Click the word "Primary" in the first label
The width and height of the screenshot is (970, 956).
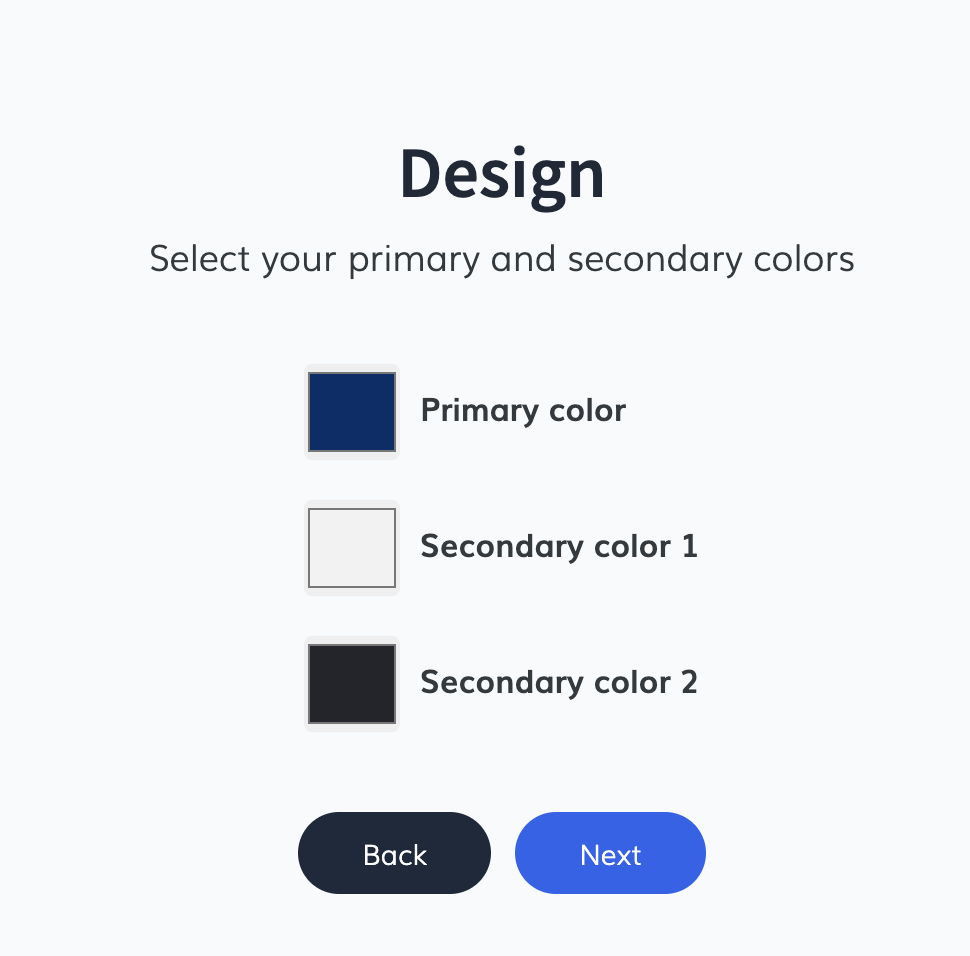(x=467, y=411)
